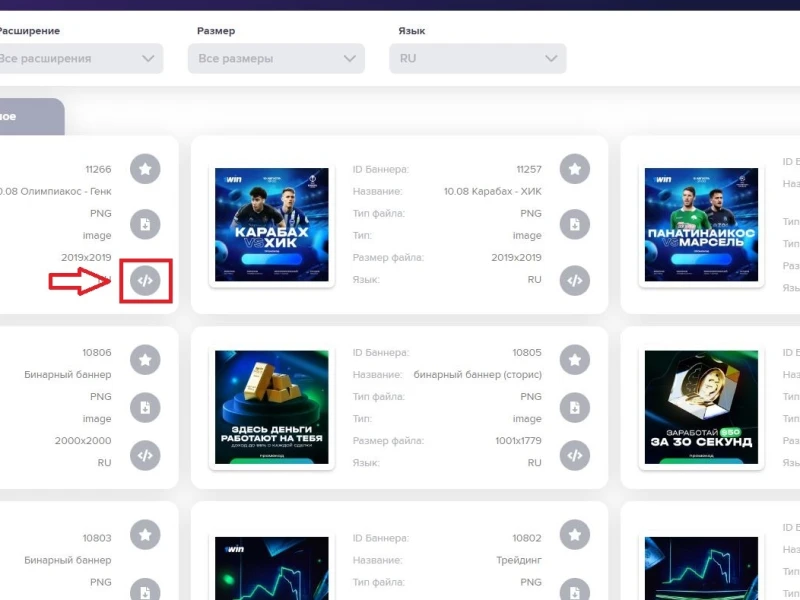Download the Олимпиакос - Генк banner file
Image resolution: width=800 pixels, height=600 pixels.
click(x=145, y=224)
